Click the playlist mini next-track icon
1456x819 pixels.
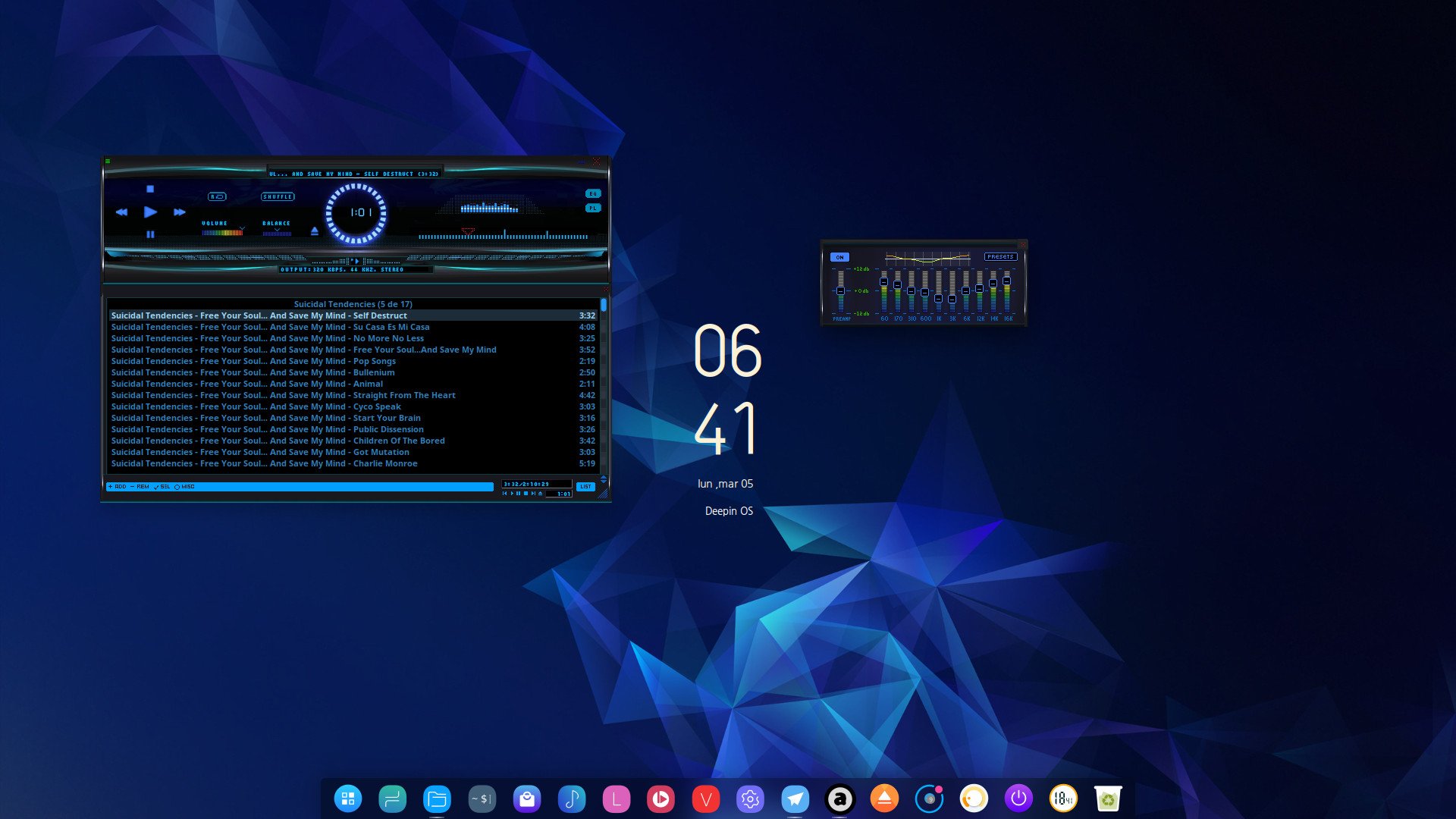(533, 494)
